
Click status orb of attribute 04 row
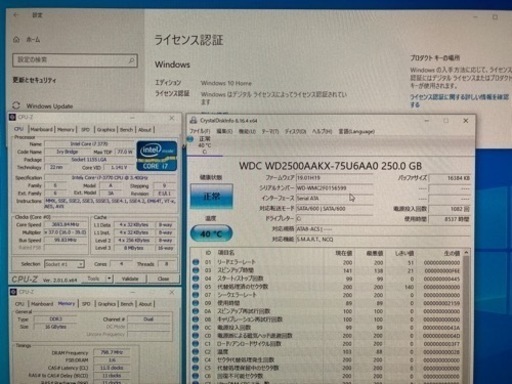[x=196, y=278]
